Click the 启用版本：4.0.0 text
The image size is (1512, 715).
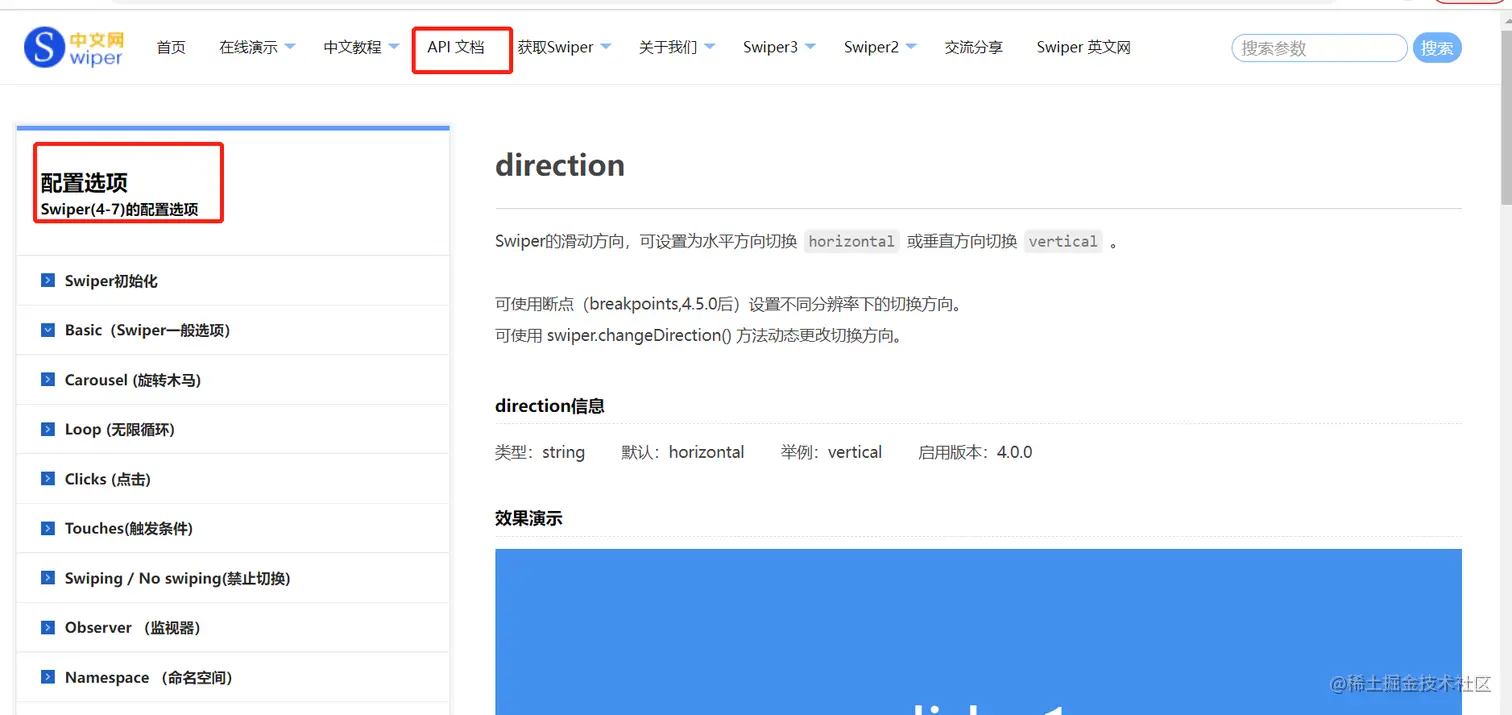[x=975, y=452]
